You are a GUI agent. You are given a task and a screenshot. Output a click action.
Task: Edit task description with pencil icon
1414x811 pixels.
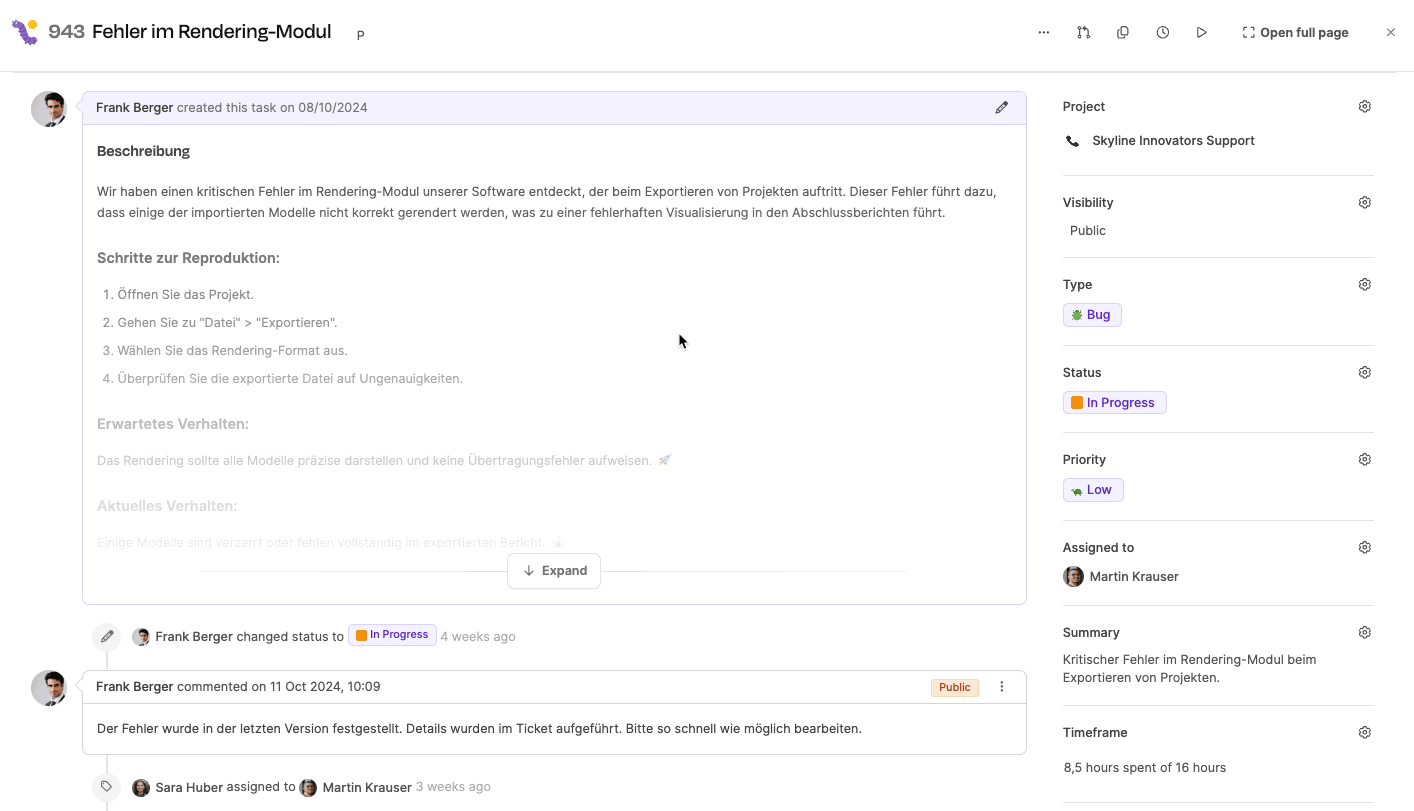pyautogui.click(x=1001, y=108)
